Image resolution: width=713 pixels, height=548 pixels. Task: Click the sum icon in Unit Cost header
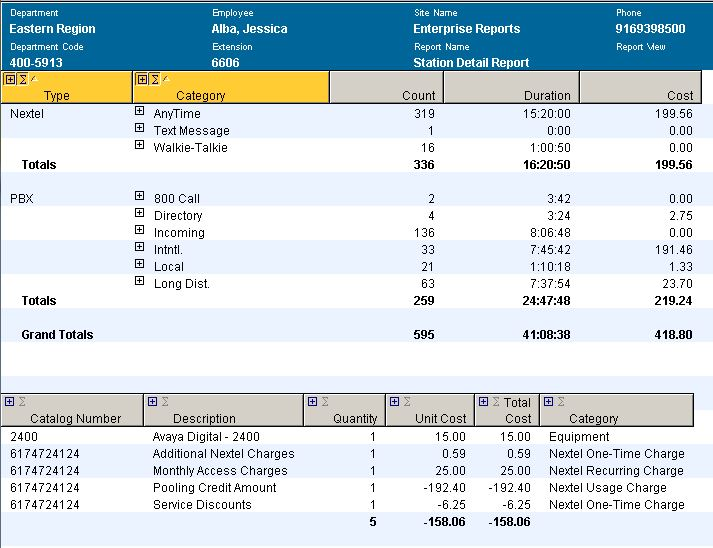406,401
